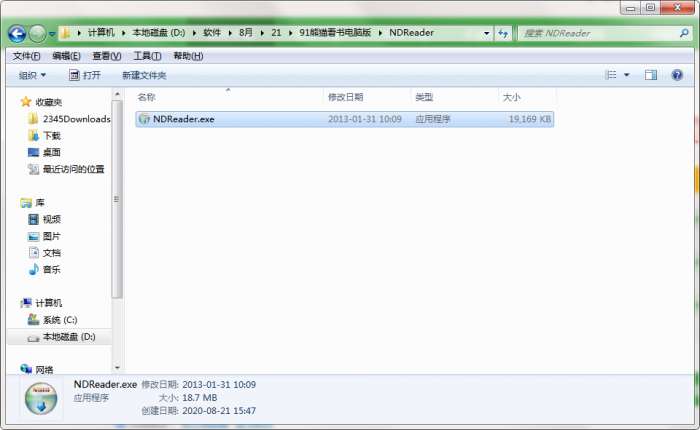Click the change view icon
700x430 pixels.
coord(611,75)
